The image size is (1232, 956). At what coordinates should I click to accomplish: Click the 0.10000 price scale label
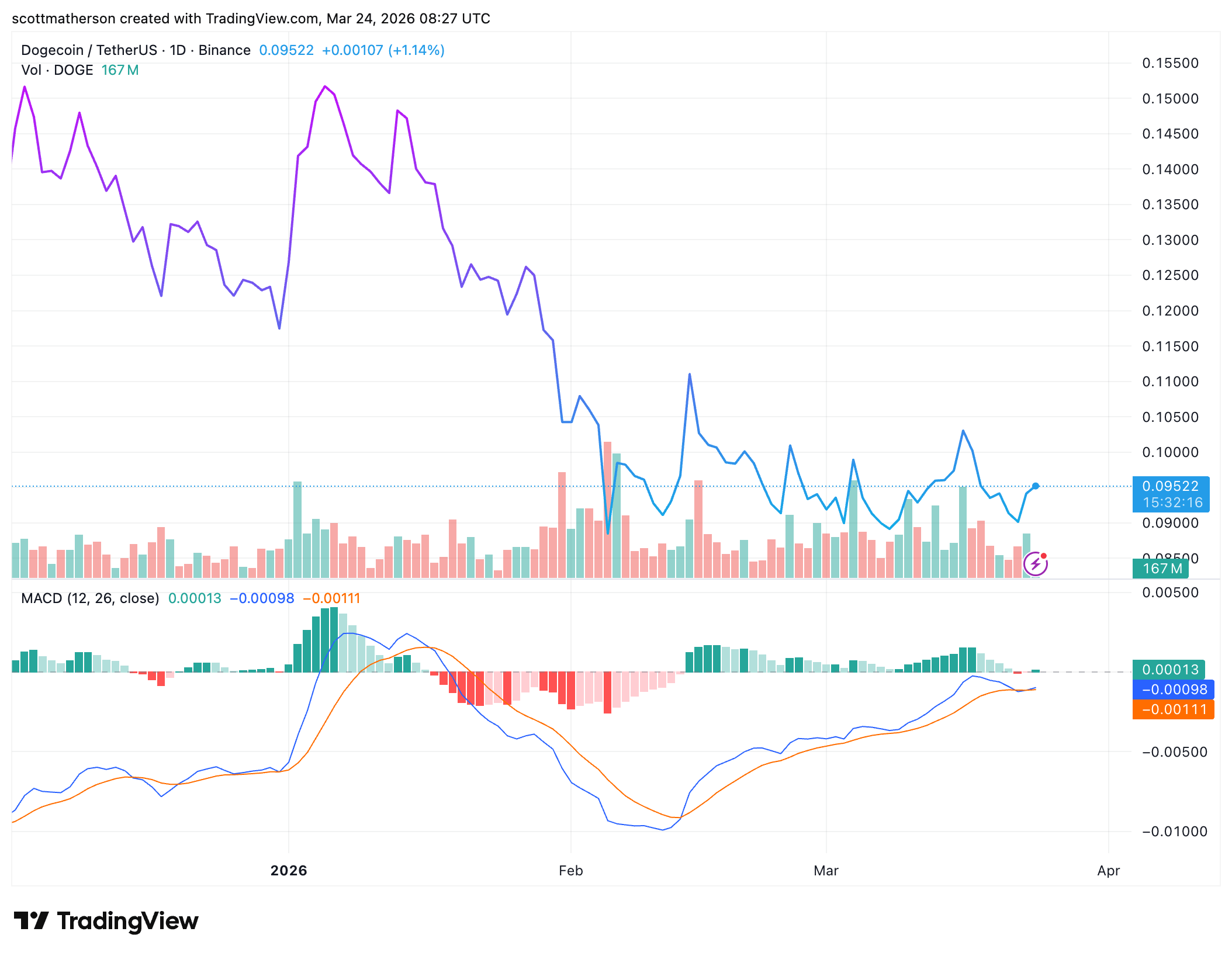[1170, 452]
